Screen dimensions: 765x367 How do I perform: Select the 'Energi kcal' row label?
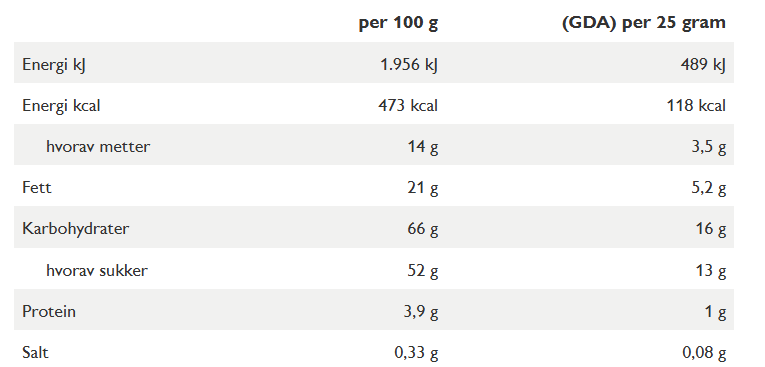click(61, 106)
